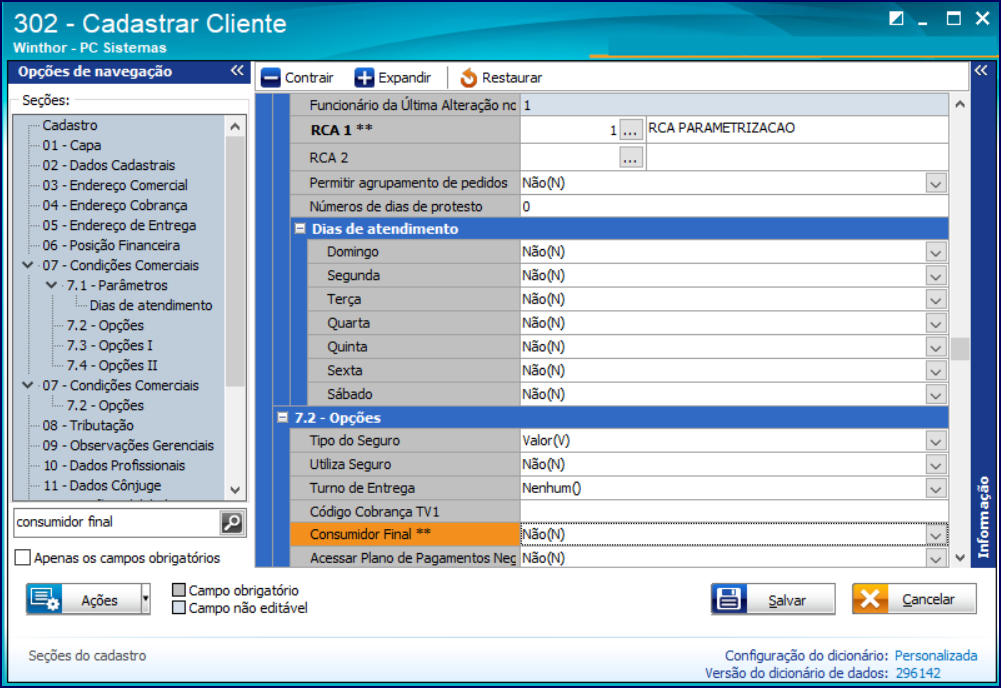Screen dimensions: 1001x688
Task: Select 04 - Endereço Cobrança section
Action: [115, 206]
